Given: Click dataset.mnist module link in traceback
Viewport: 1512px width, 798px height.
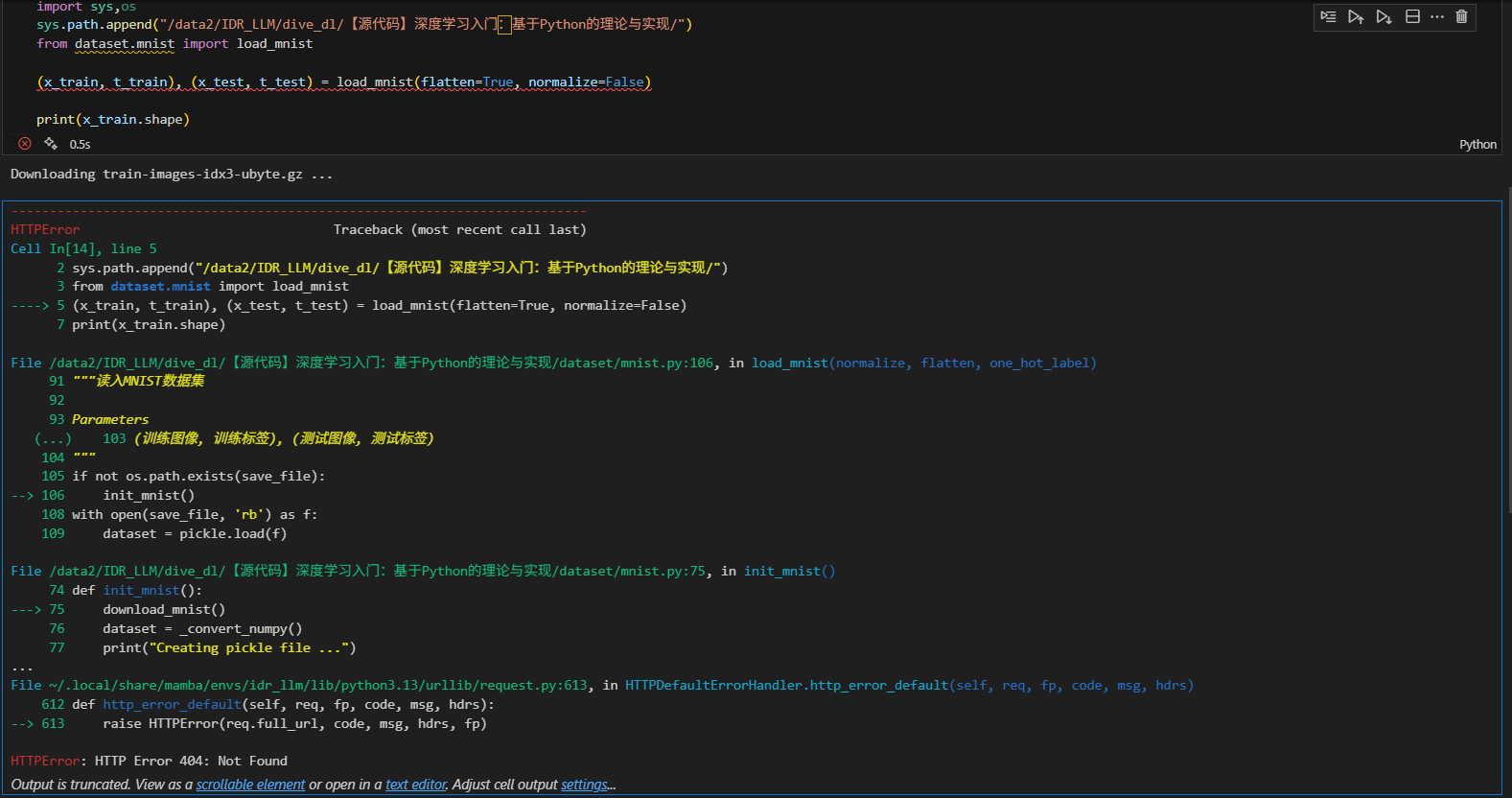Looking at the screenshot, I should 160,286.
